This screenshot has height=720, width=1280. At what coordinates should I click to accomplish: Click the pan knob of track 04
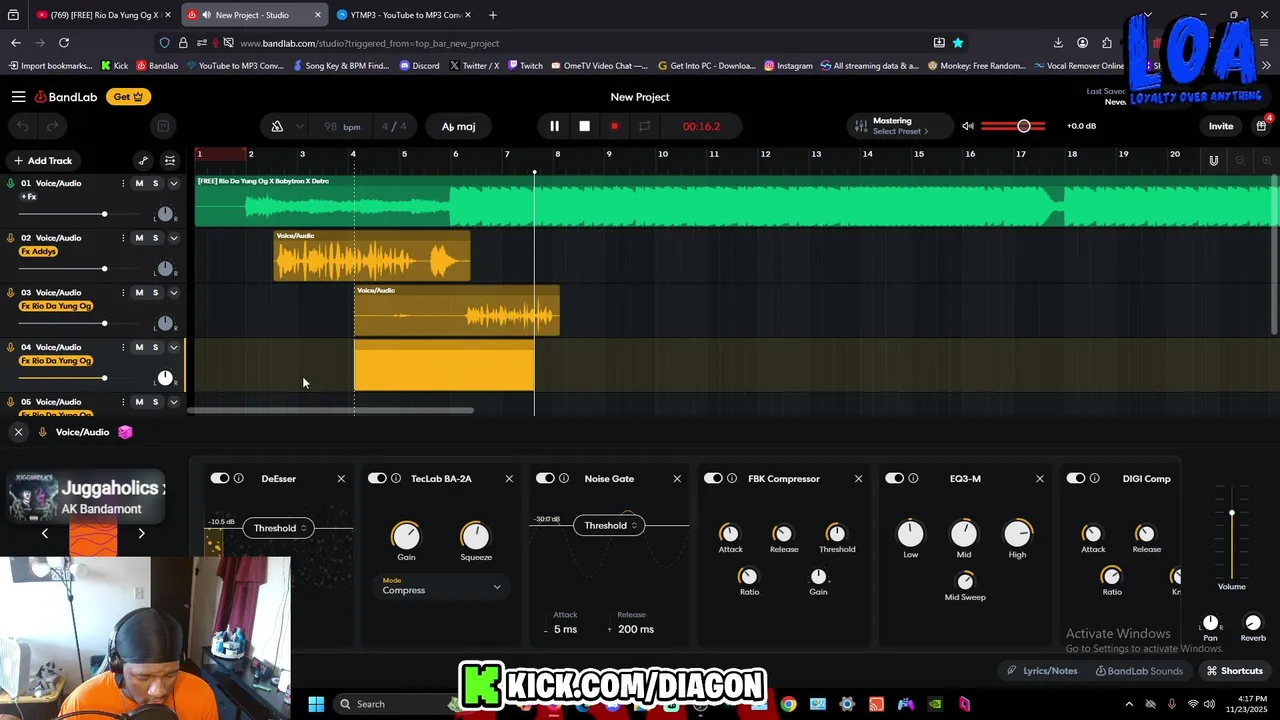165,378
